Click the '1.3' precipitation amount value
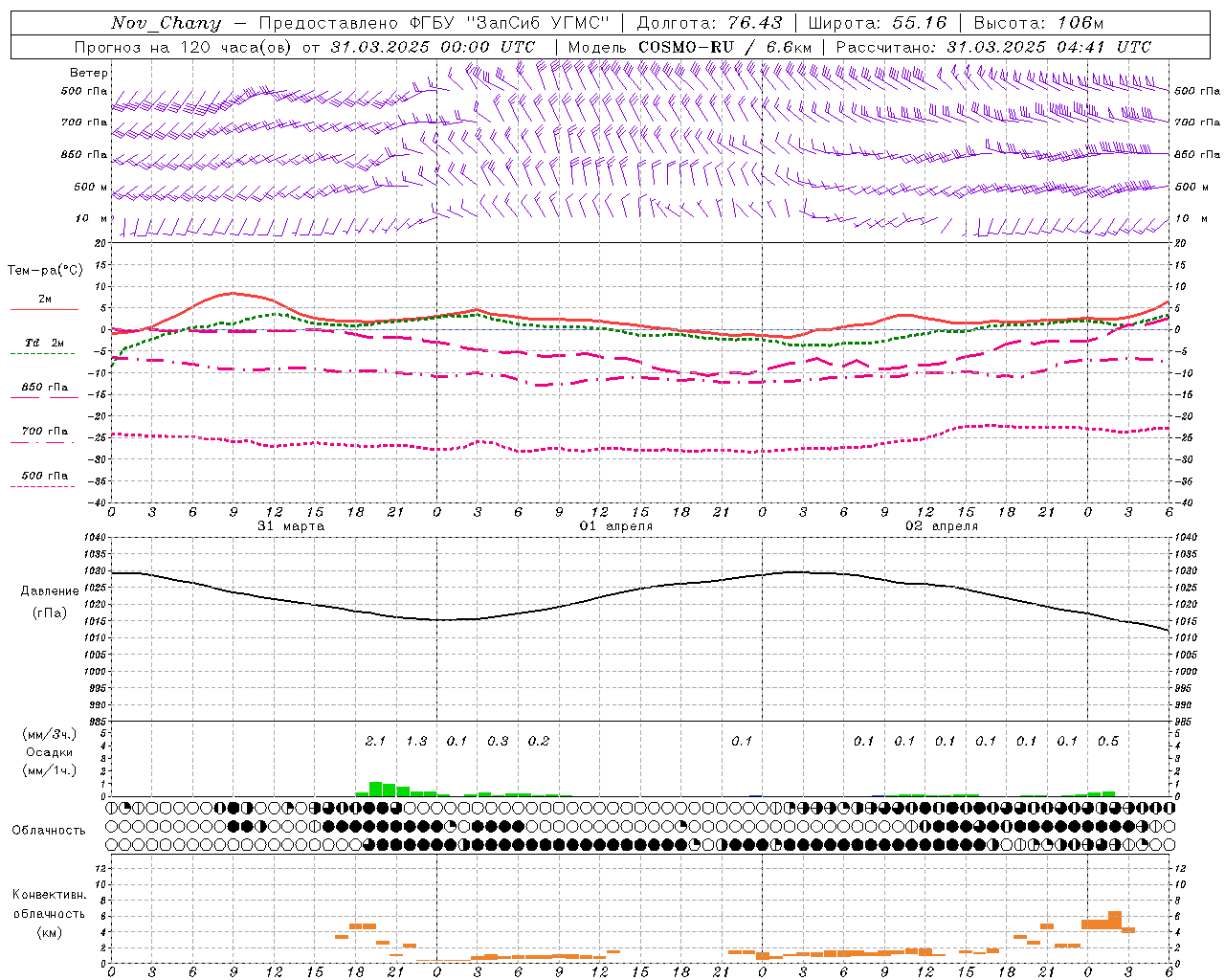 pyautogui.click(x=416, y=741)
